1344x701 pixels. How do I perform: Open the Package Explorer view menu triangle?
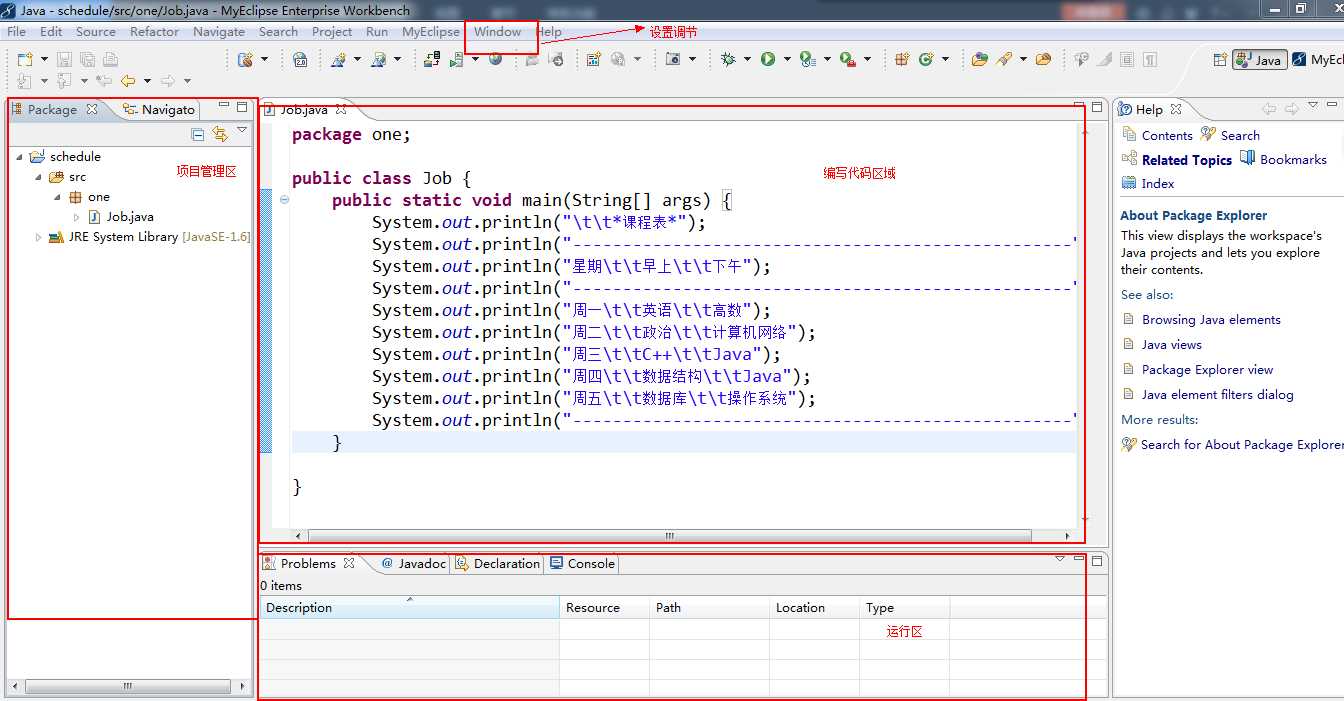pyautogui.click(x=241, y=131)
